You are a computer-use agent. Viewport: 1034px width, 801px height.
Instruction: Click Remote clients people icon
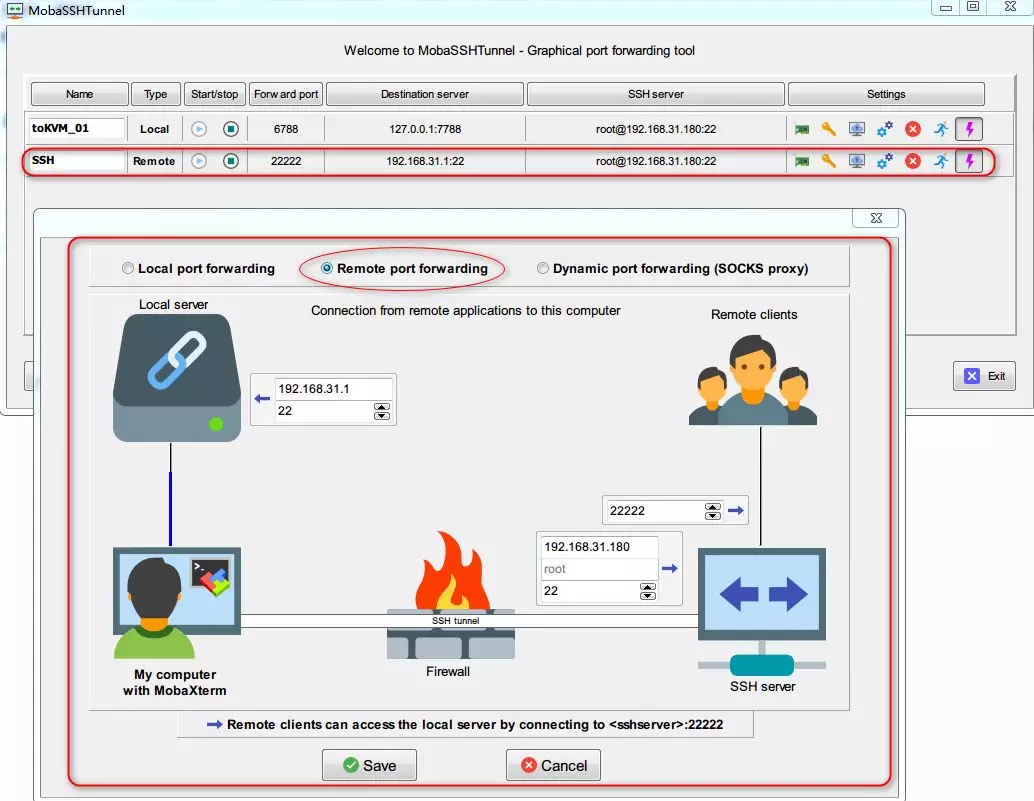coord(753,380)
